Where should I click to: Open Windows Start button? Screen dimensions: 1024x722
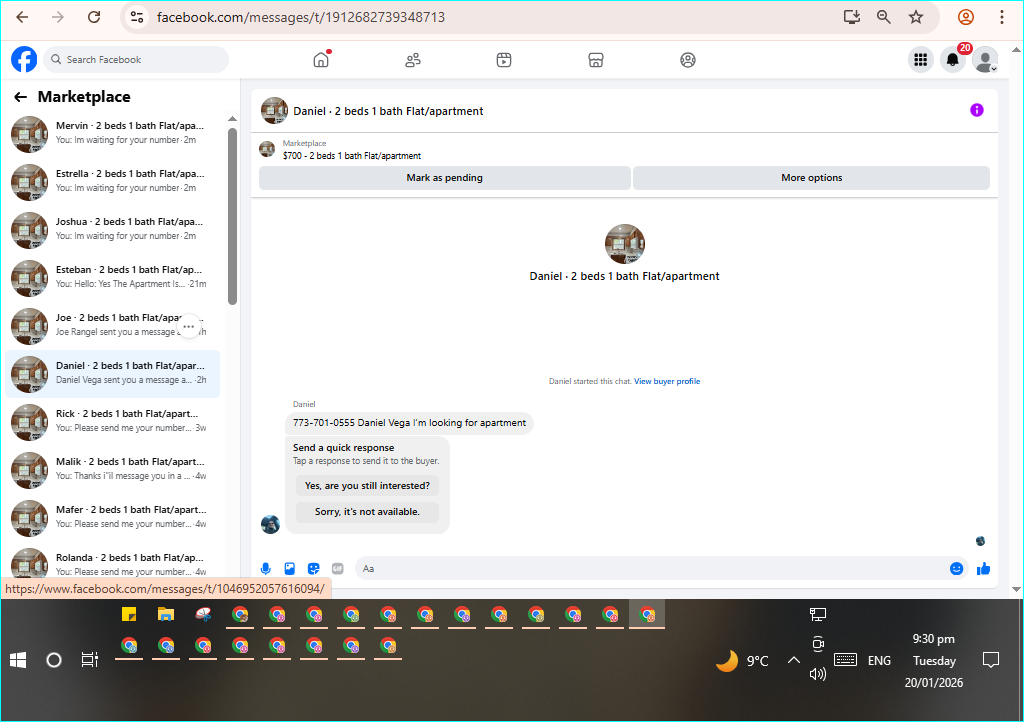pyautogui.click(x=18, y=661)
